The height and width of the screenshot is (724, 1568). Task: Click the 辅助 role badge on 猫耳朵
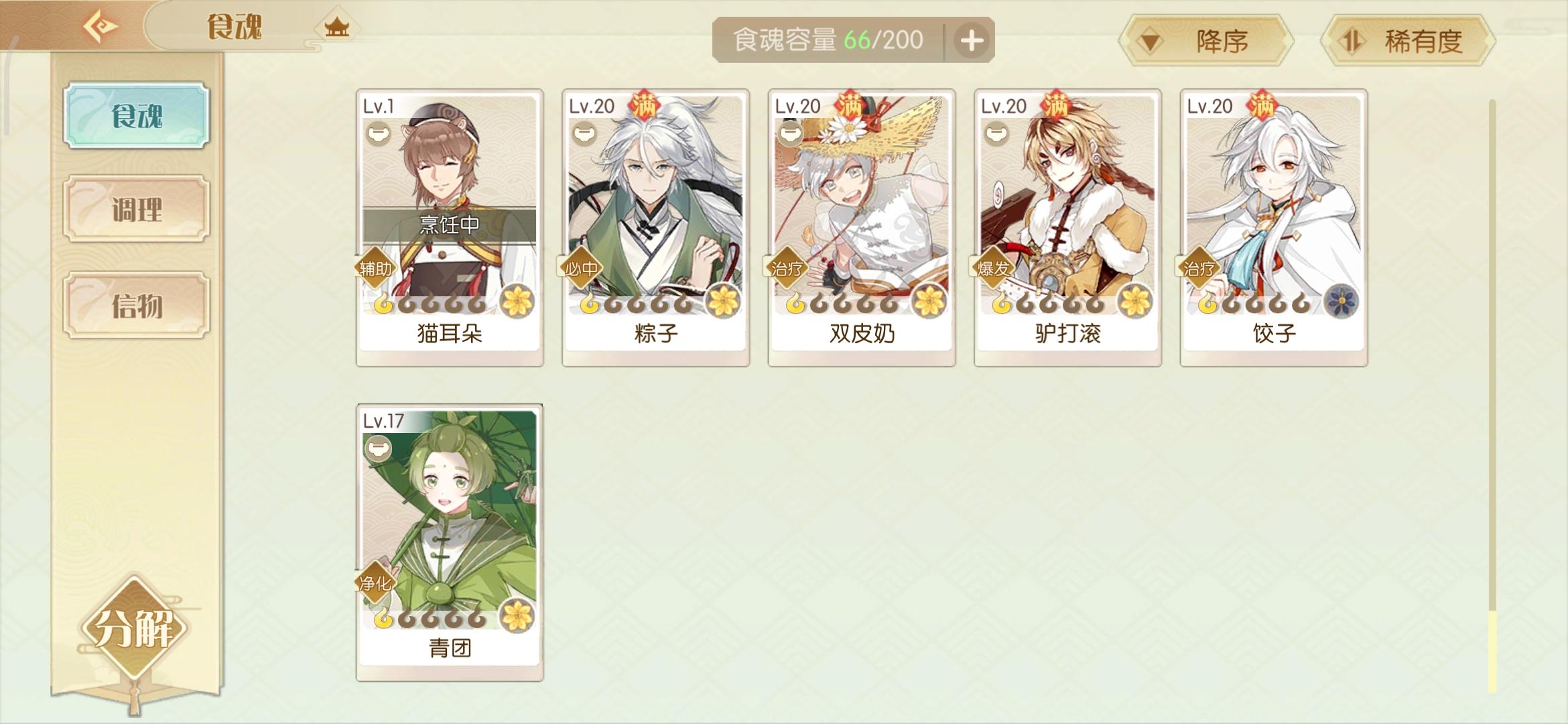point(375,269)
